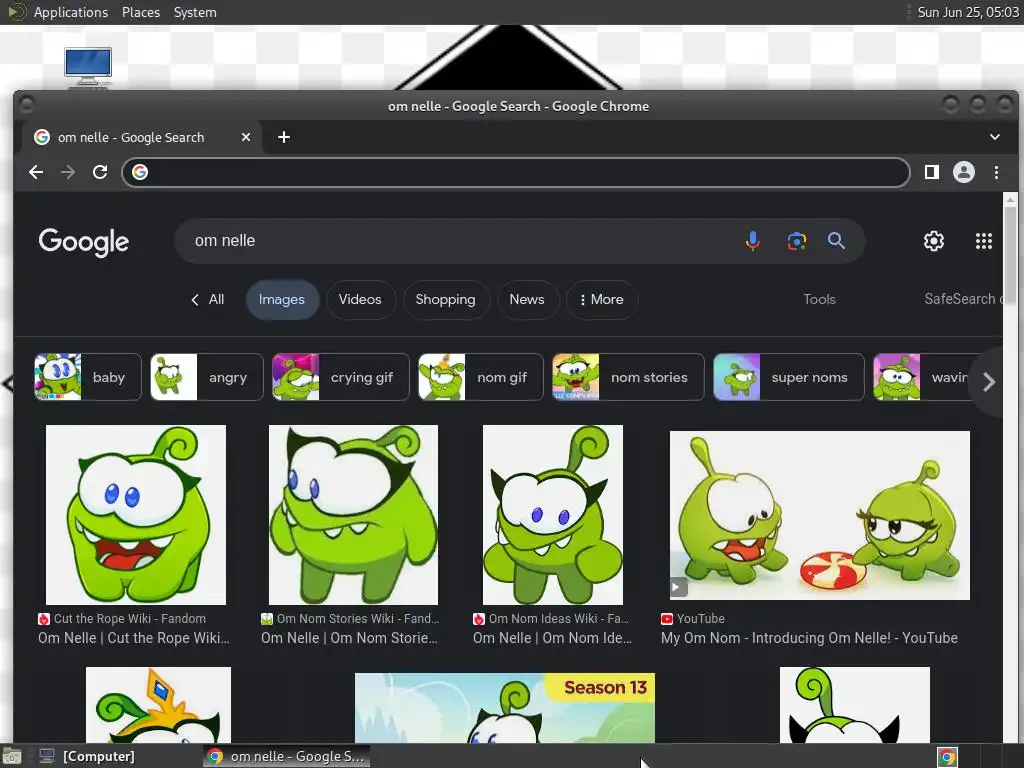Open crowned Om Nelle image thumbnail
Viewport: 1024px width, 768px height.
(158, 705)
